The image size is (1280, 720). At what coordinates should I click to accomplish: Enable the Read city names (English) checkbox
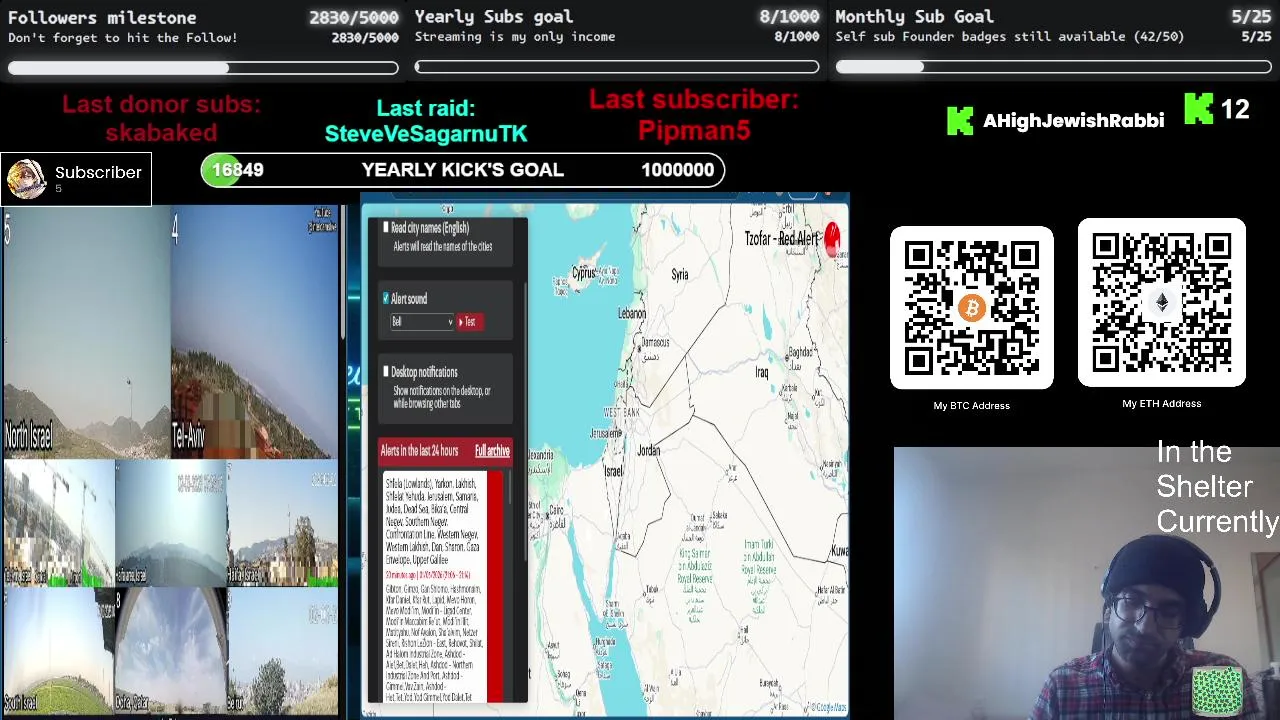click(x=386, y=228)
